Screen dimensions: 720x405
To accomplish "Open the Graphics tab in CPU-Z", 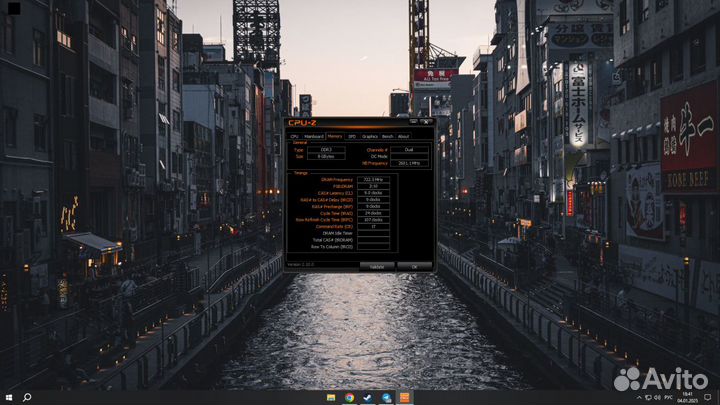I will point(369,136).
